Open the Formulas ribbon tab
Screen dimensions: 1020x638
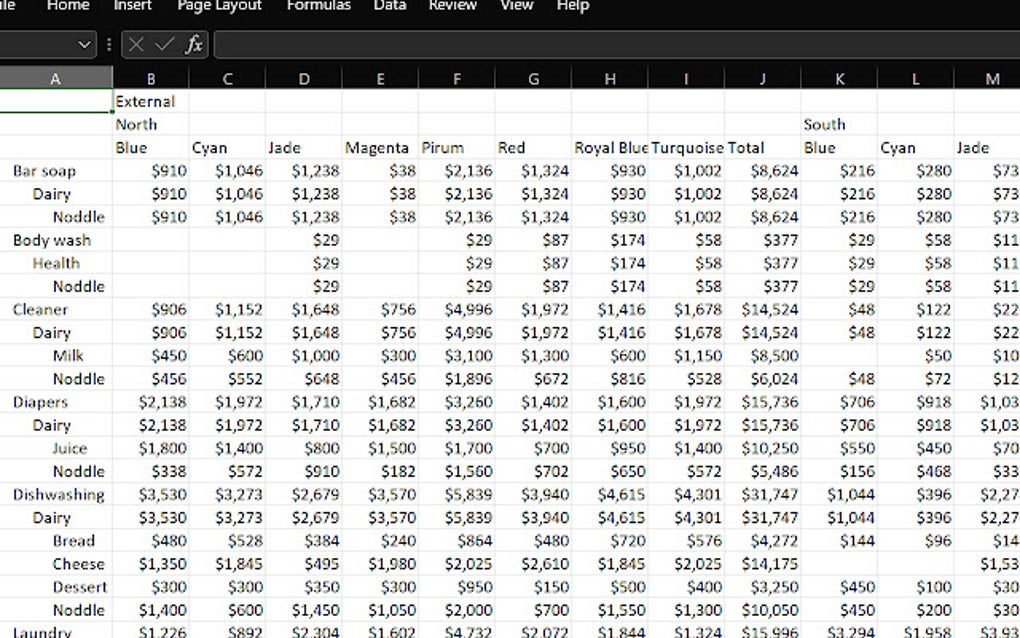[318, 6]
